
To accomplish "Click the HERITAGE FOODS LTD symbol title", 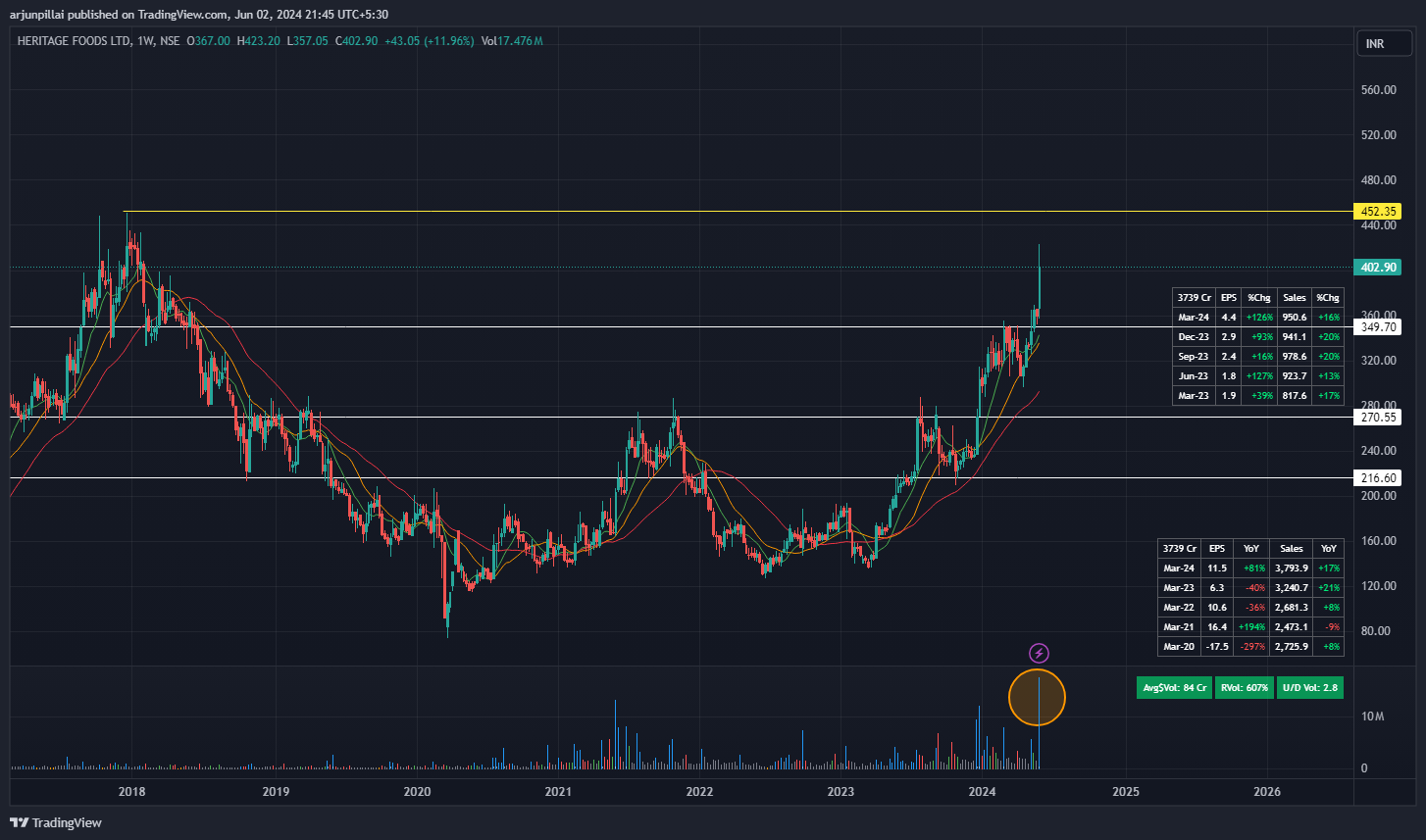I will click(x=75, y=41).
